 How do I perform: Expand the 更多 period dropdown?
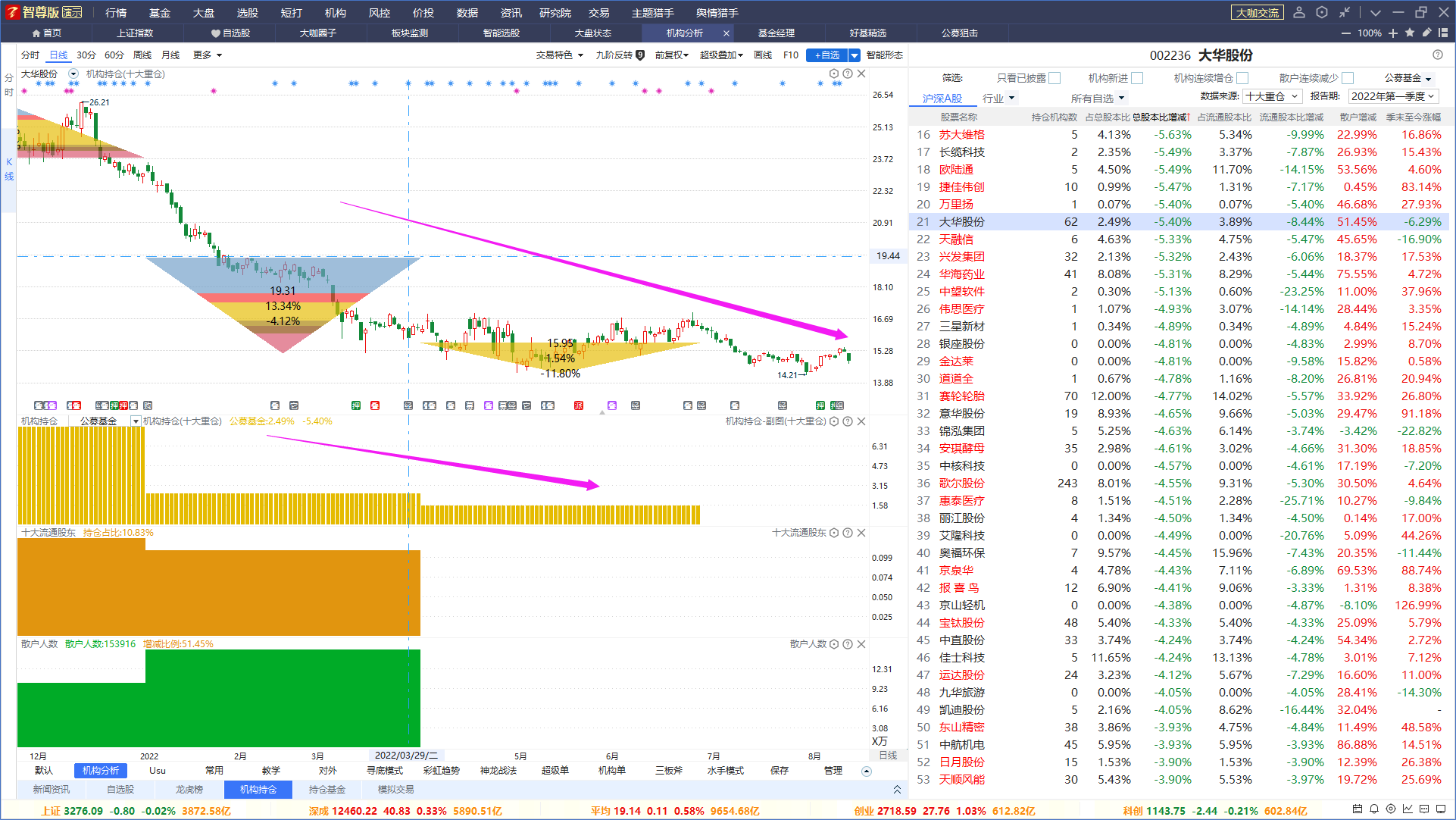coord(207,55)
